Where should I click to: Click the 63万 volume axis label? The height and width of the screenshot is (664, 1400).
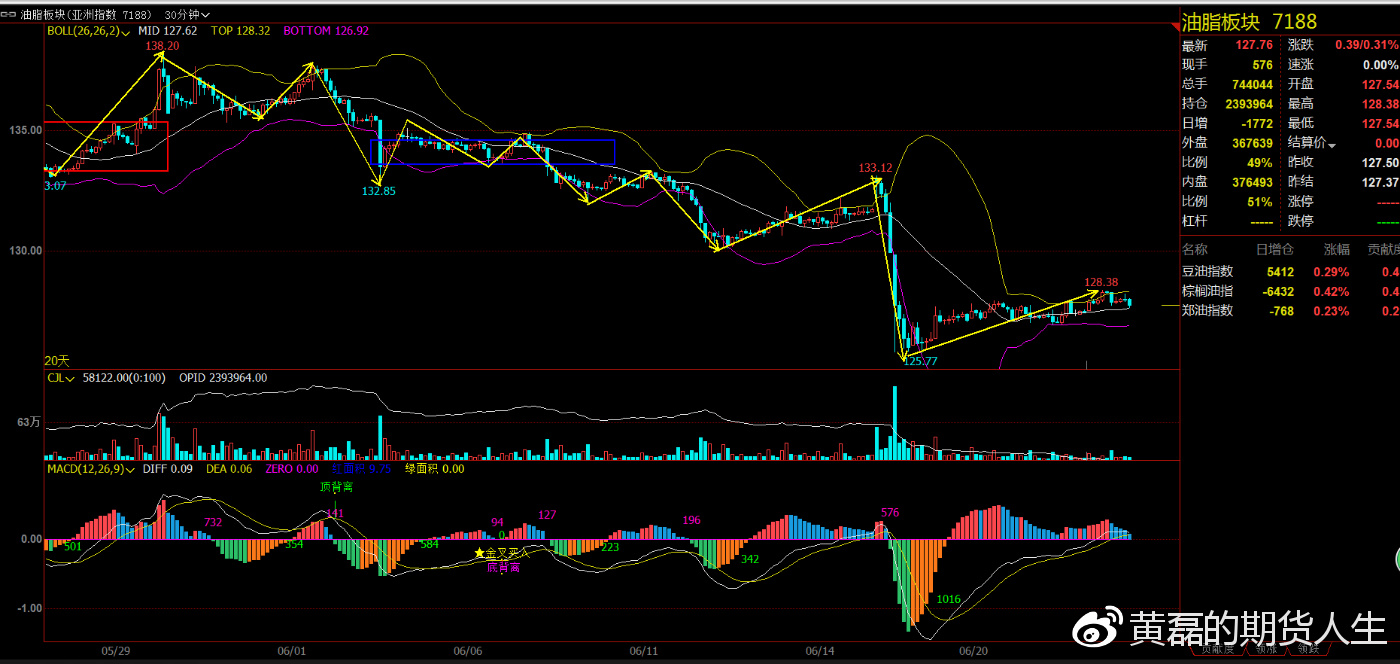tap(28, 422)
